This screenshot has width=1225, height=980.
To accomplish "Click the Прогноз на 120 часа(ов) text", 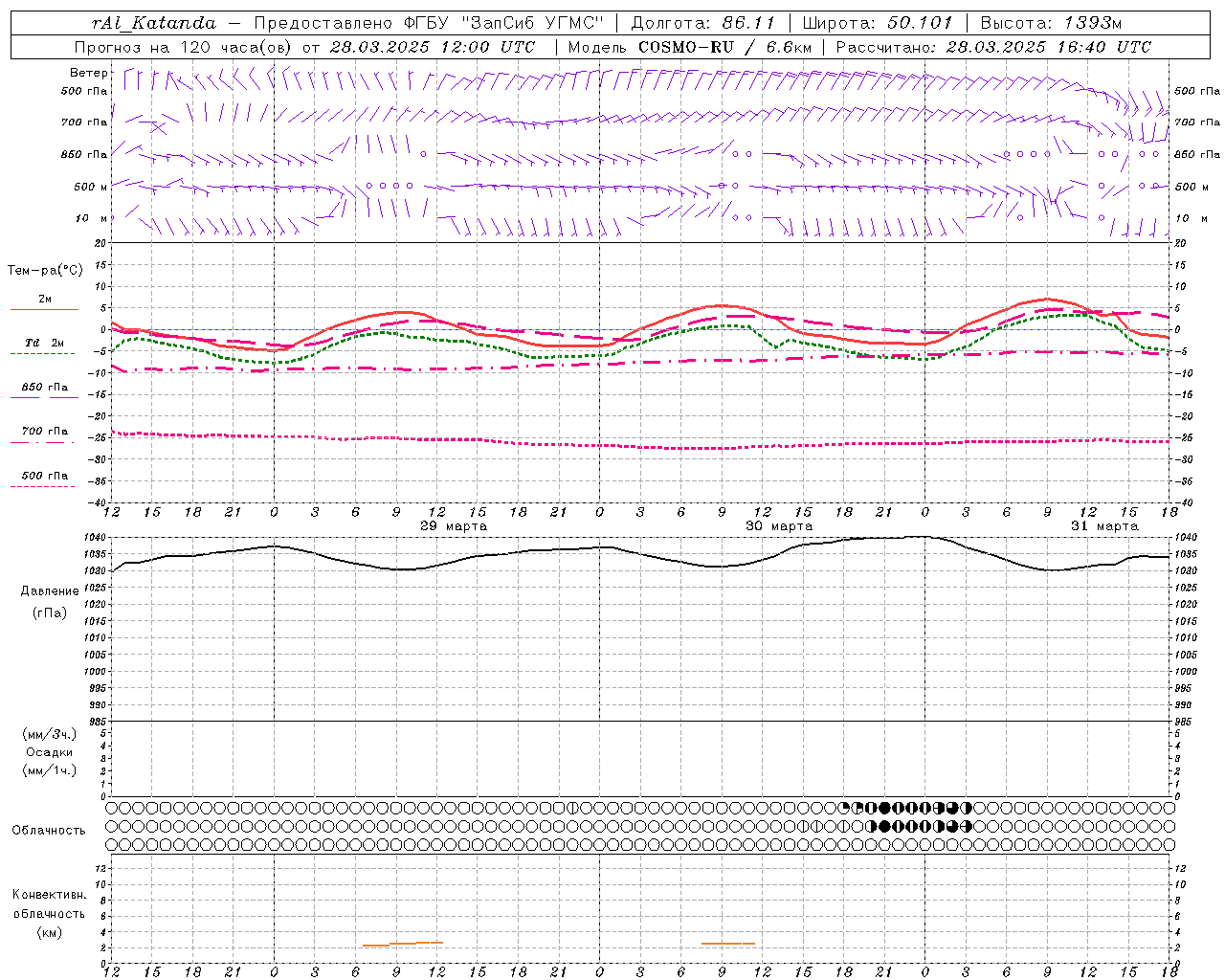I will [x=184, y=47].
